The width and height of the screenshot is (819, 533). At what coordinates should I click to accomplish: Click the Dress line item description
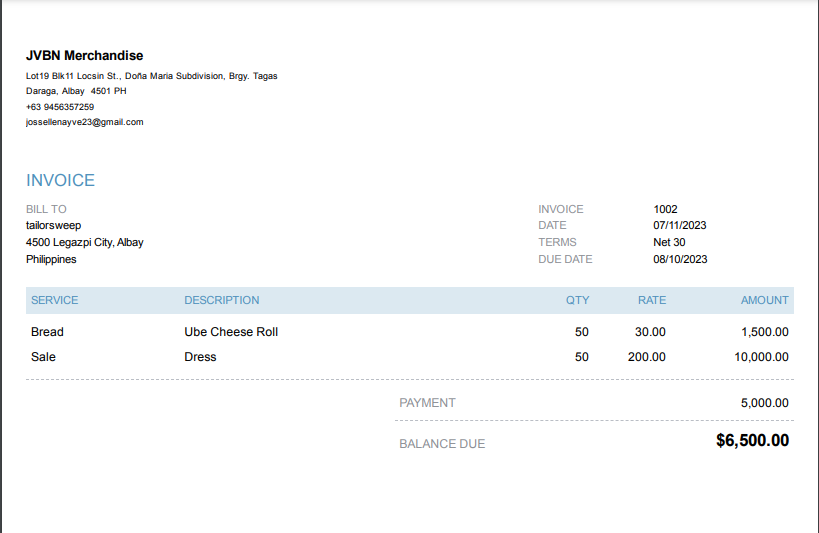pyautogui.click(x=200, y=357)
